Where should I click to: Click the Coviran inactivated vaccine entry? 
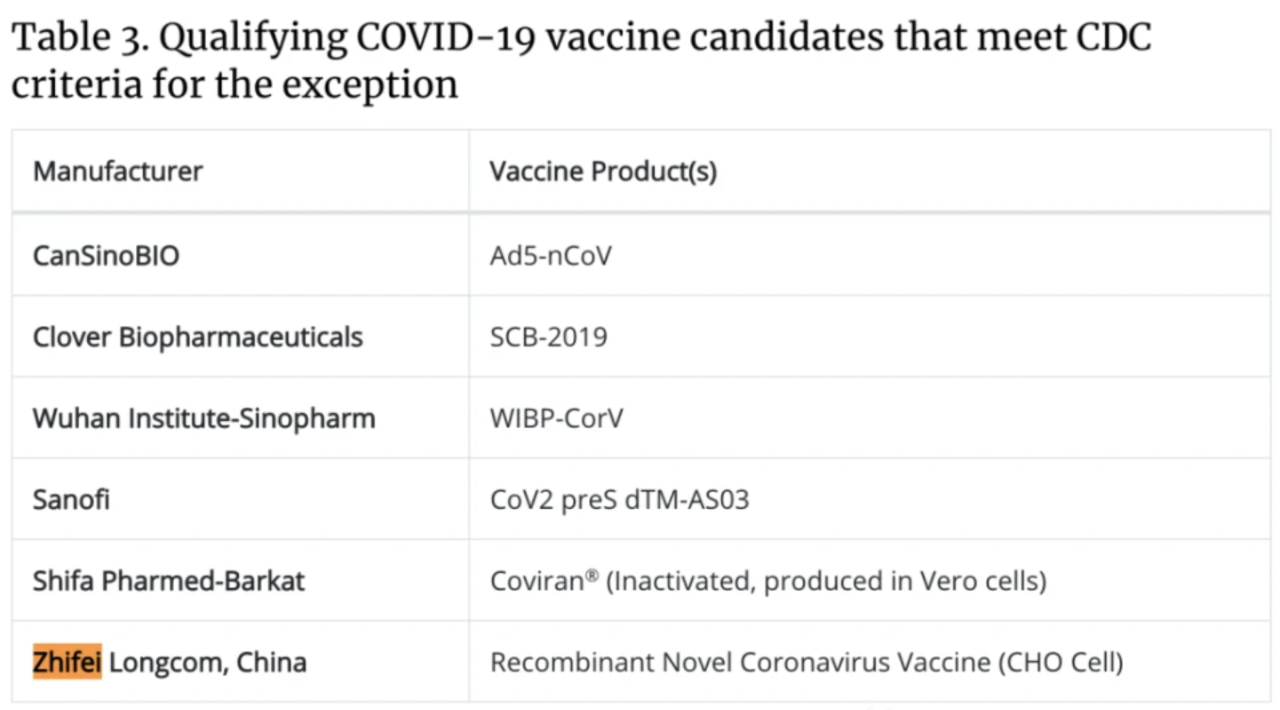pyautogui.click(x=768, y=581)
